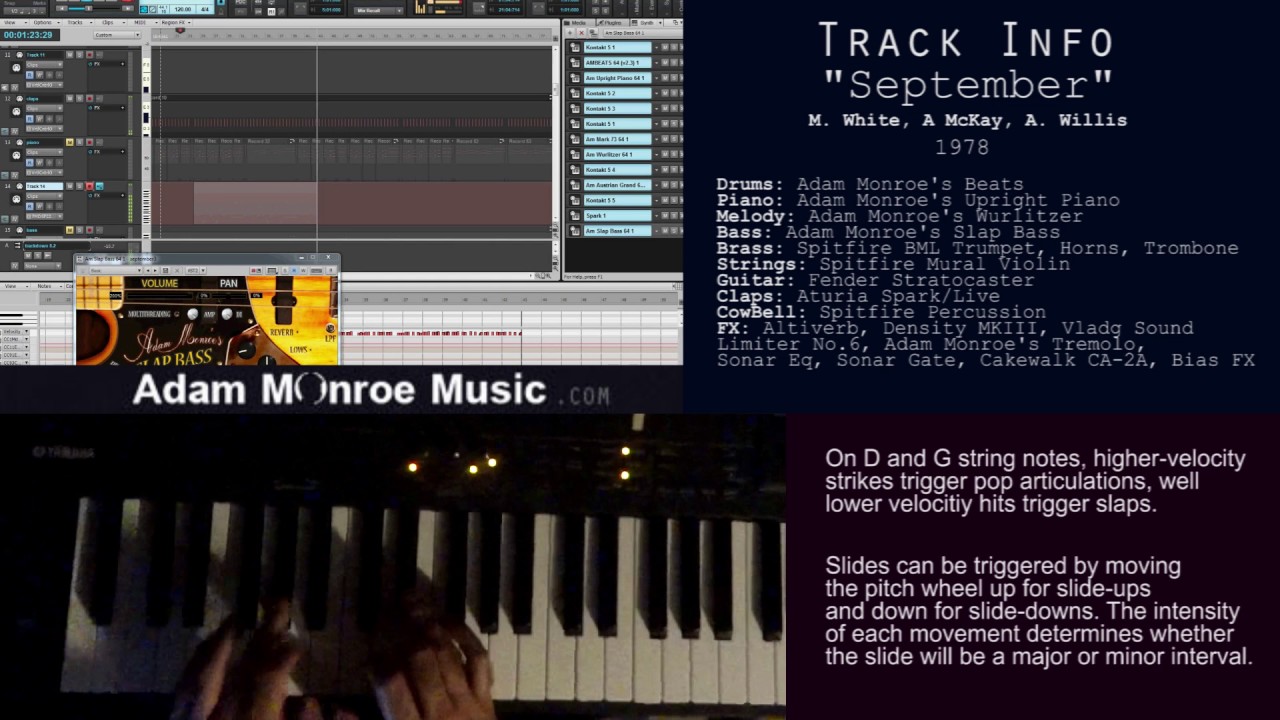Open Clips dropdown on the piano track

pos(44,152)
